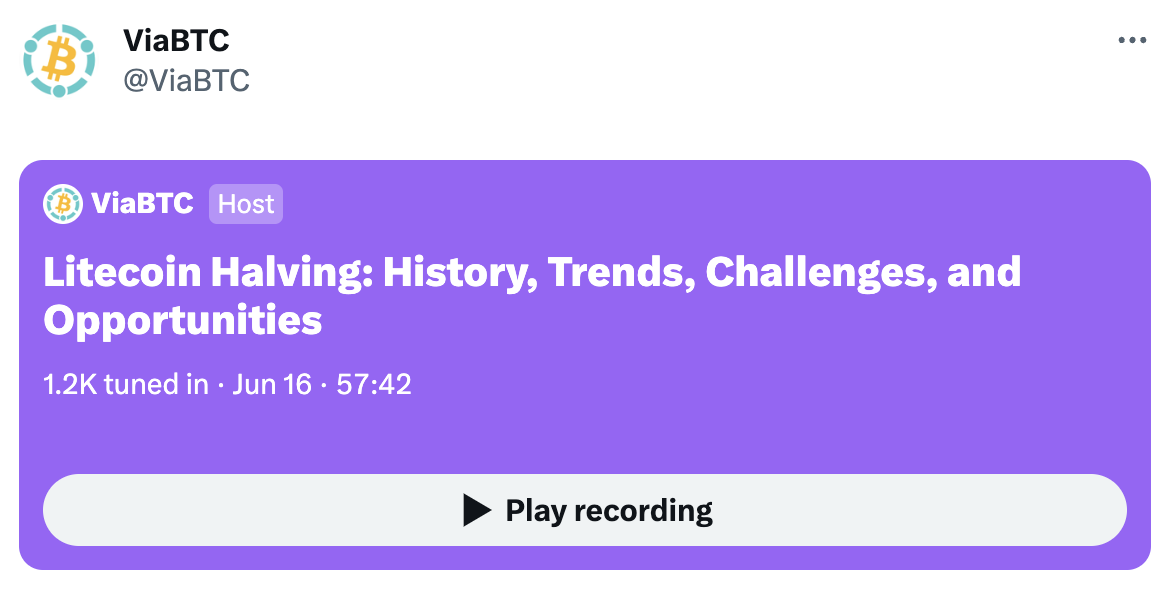Click the Host badge label
Screen dimensions: 1172x590
pos(246,204)
